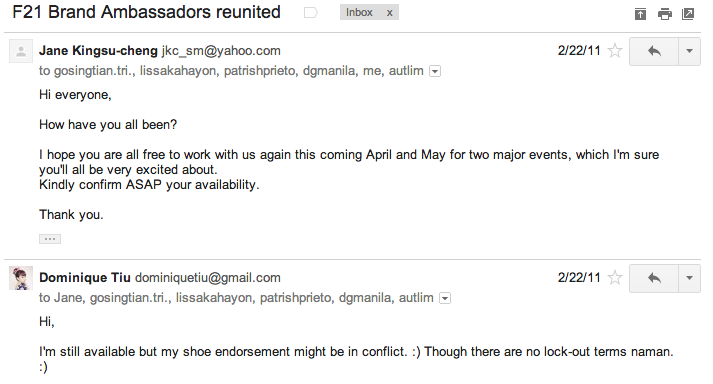Screen dimensions: 713x384
Task: Star Jane Kingsu-cheng's email
Action: [x=615, y=51]
